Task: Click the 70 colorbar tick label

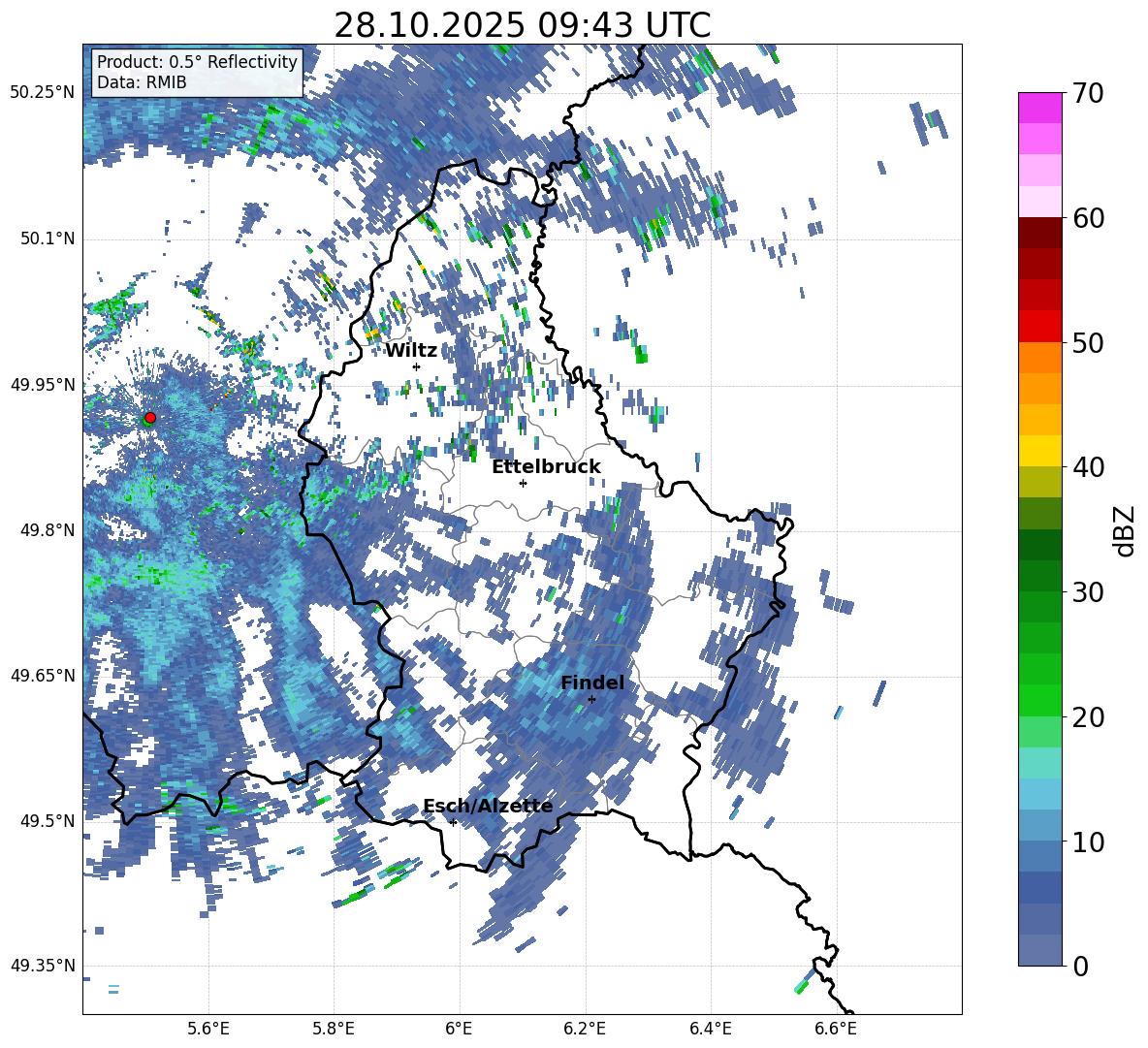Action: click(1089, 94)
